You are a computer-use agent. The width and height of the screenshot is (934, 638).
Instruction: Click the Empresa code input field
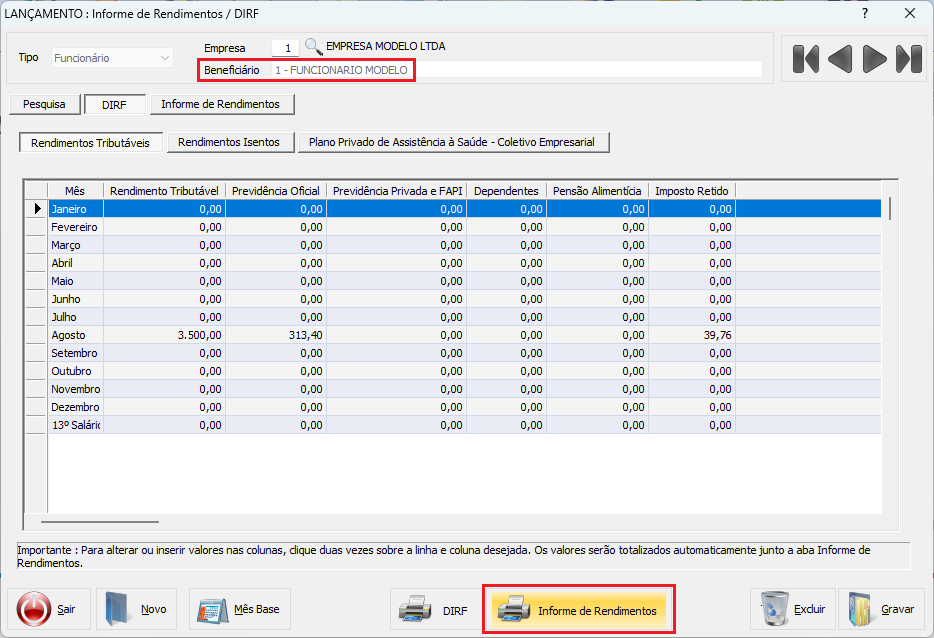click(285, 47)
